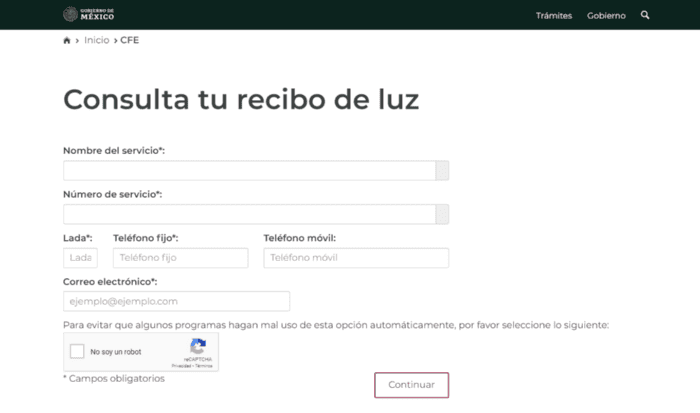This screenshot has height=413, width=700.
Task: Click the Teléfono fijo input
Action: pyautogui.click(x=180, y=258)
